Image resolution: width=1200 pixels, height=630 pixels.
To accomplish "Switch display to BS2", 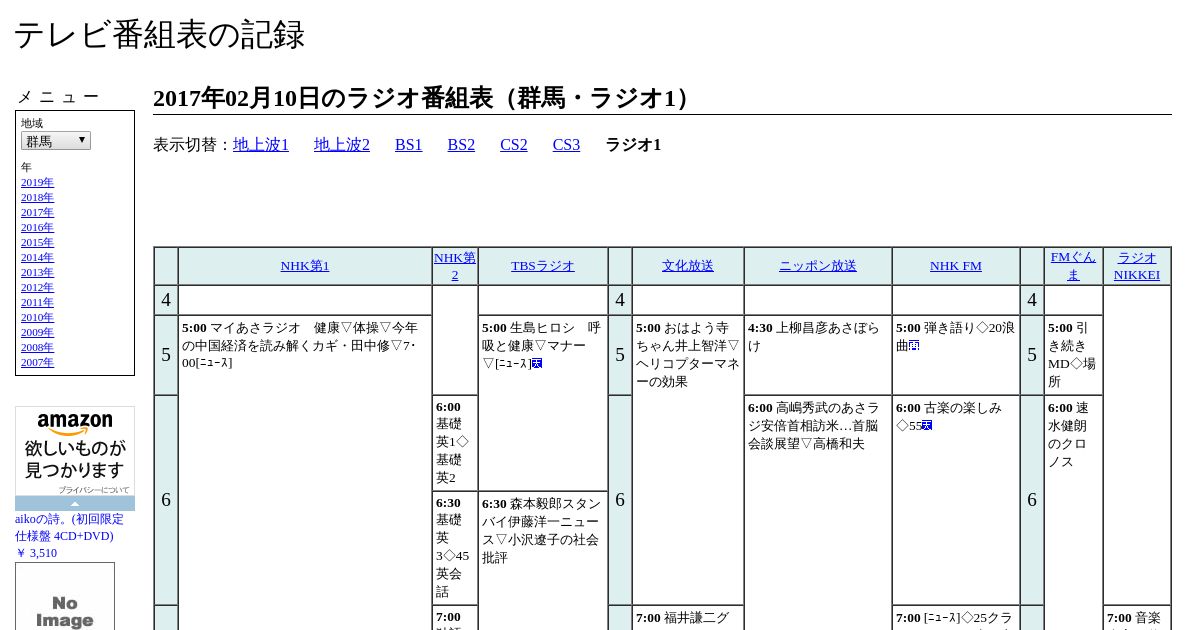I will tap(461, 145).
